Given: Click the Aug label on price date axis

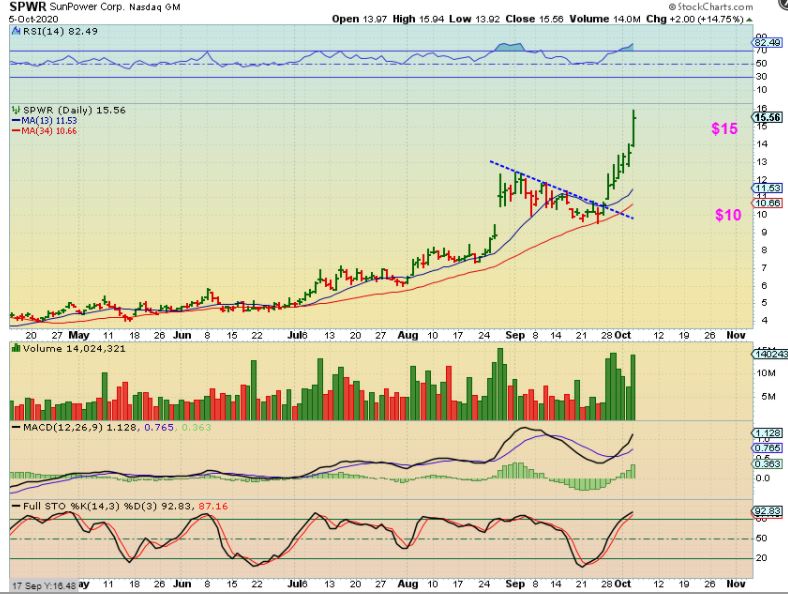Looking at the screenshot, I should click(x=408, y=335).
